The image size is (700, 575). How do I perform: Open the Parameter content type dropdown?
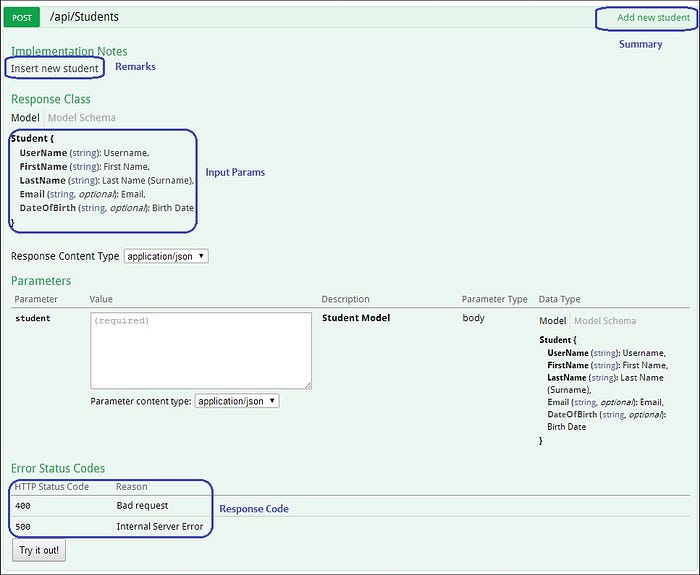237,401
